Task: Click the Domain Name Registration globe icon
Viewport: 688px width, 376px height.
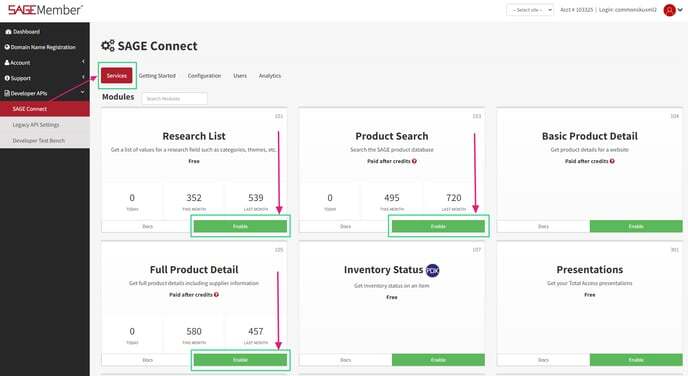Action: (x=7, y=47)
